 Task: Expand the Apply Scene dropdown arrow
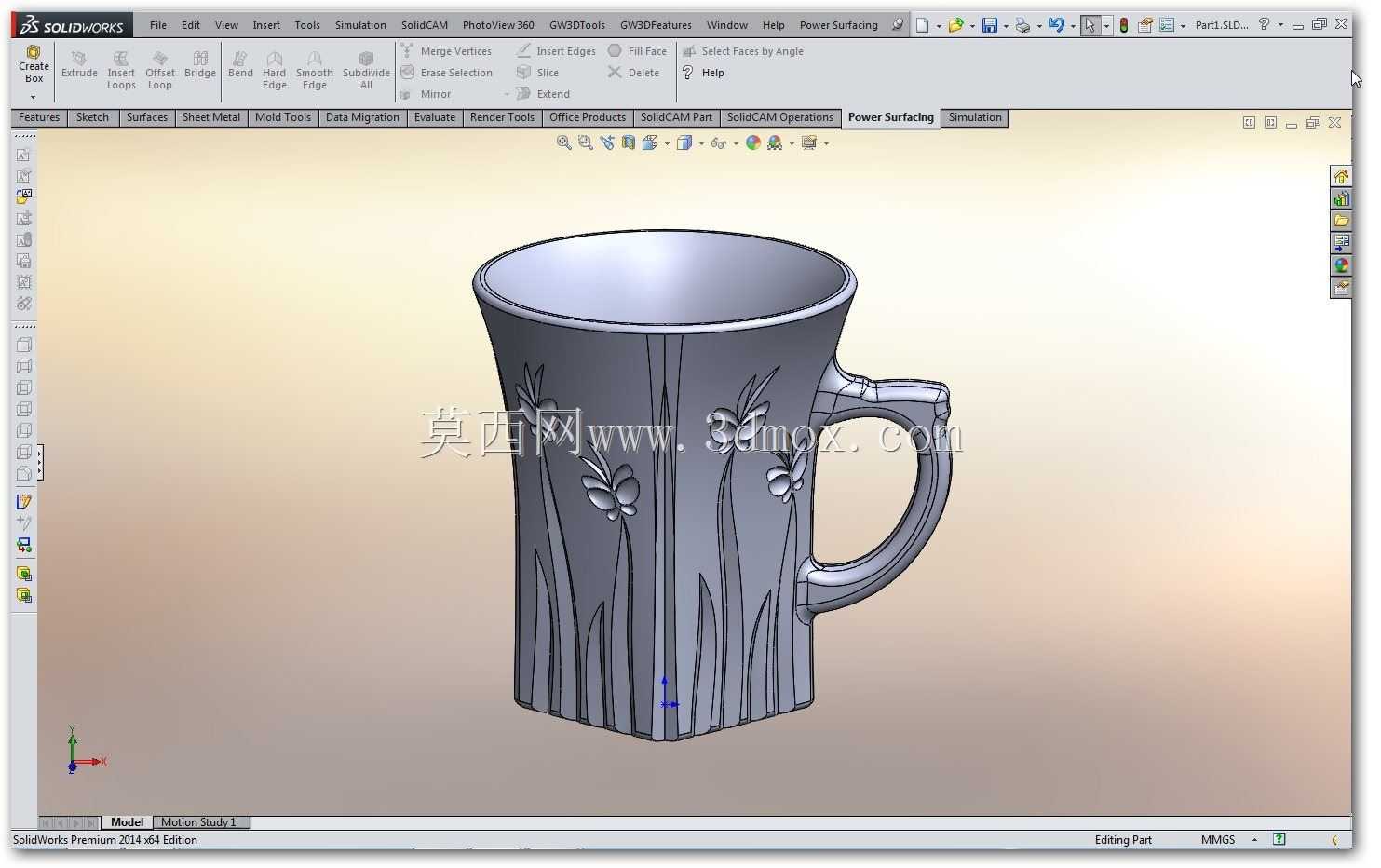tap(792, 143)
